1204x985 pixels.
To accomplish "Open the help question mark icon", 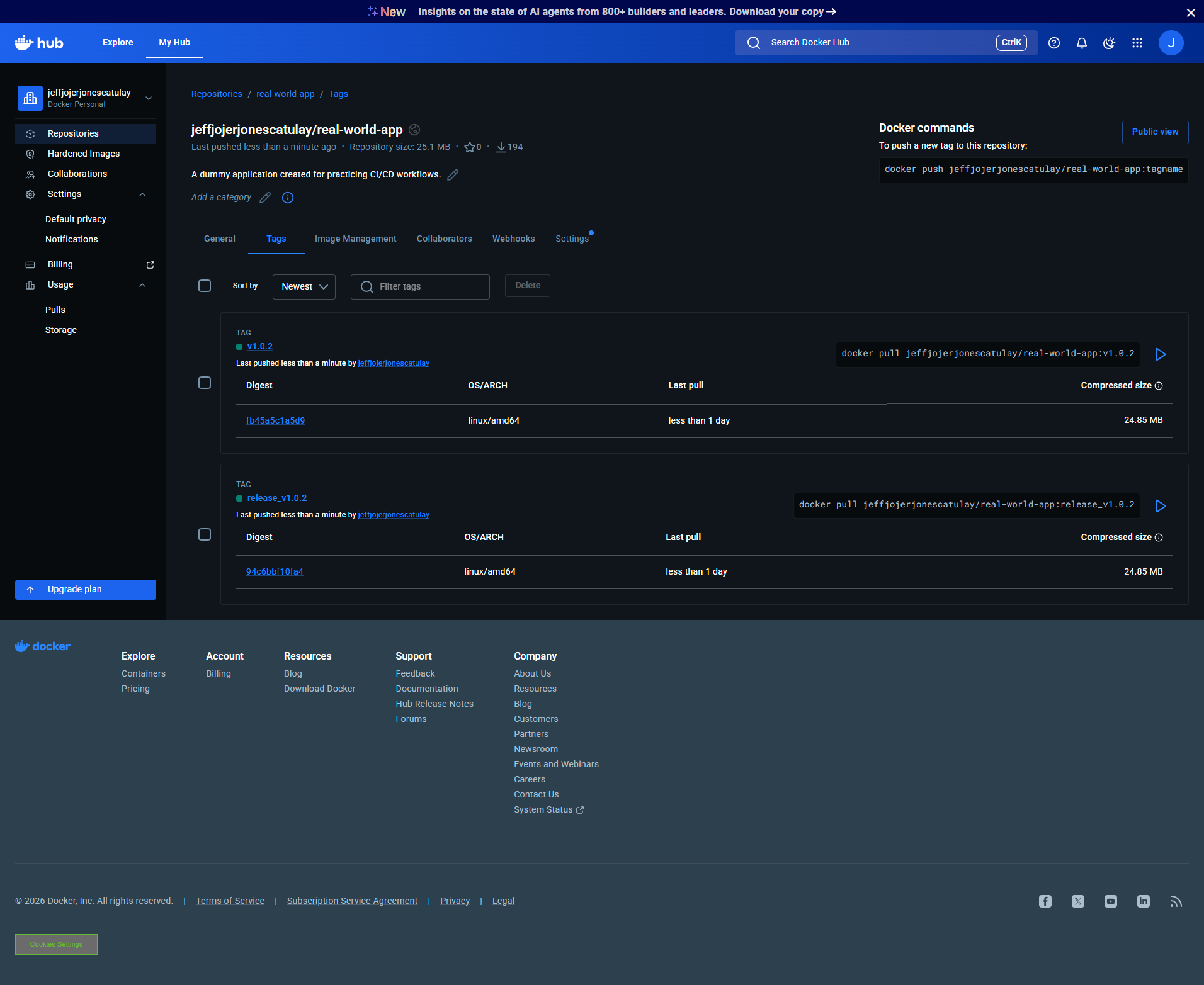I will pyautogui.click(x=1054, y=43).
